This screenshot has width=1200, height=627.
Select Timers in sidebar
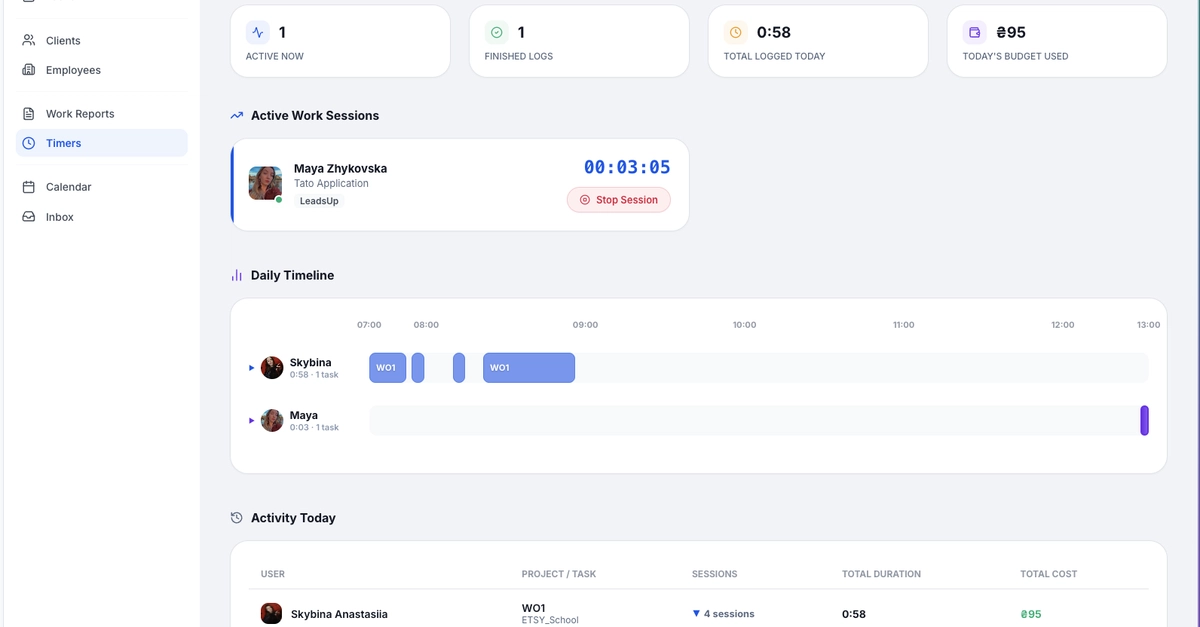tap(101, 143)
